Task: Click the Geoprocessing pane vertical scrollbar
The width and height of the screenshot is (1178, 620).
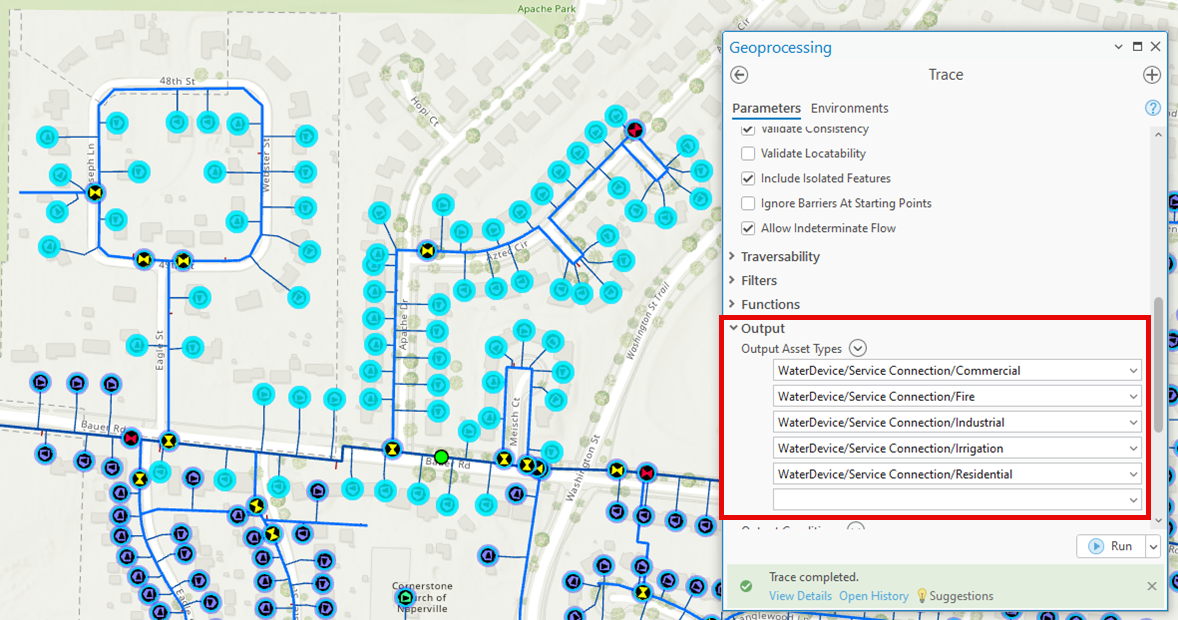Action: click(1158, 364)
